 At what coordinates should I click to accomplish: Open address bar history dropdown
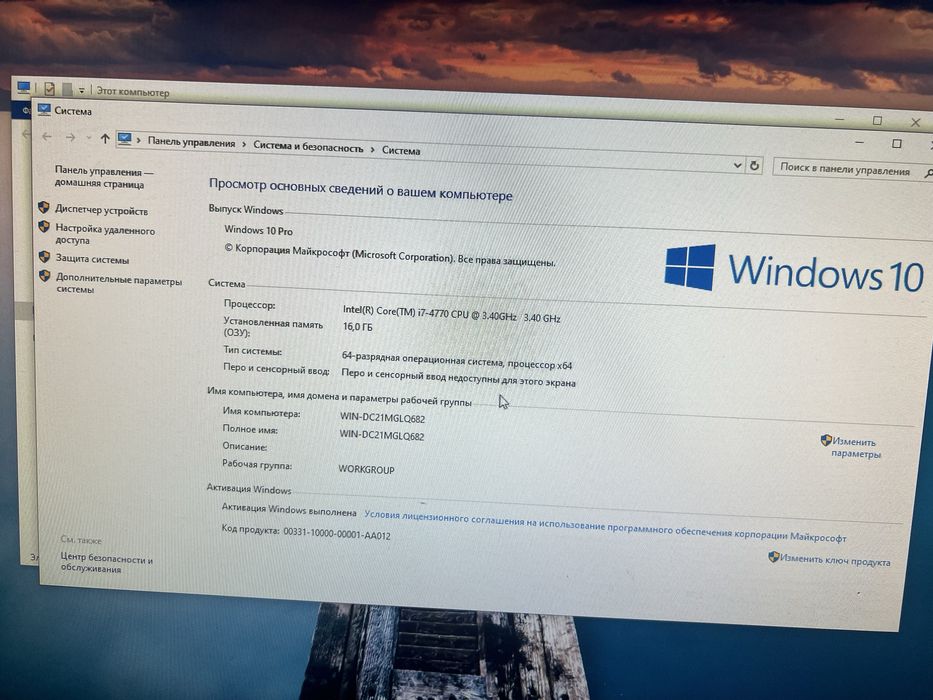pos(737,165)
